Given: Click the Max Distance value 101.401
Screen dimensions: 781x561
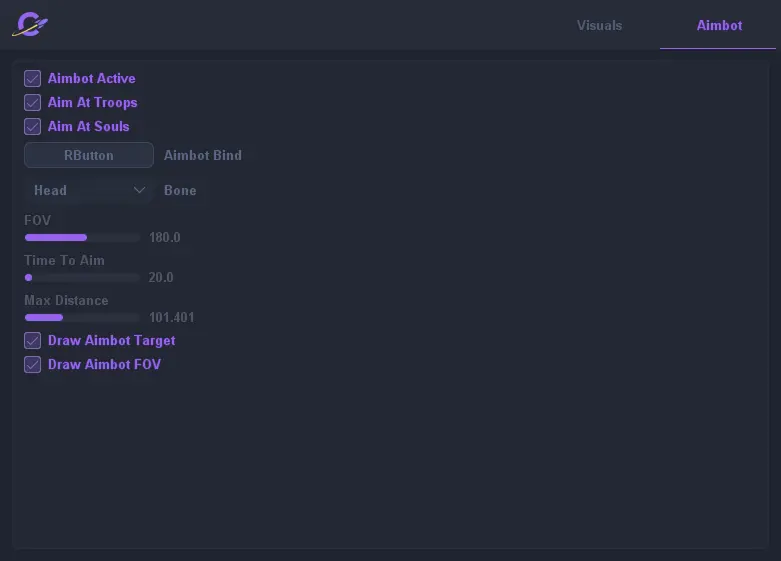Looking at the screenshot, I should point(171,317).
